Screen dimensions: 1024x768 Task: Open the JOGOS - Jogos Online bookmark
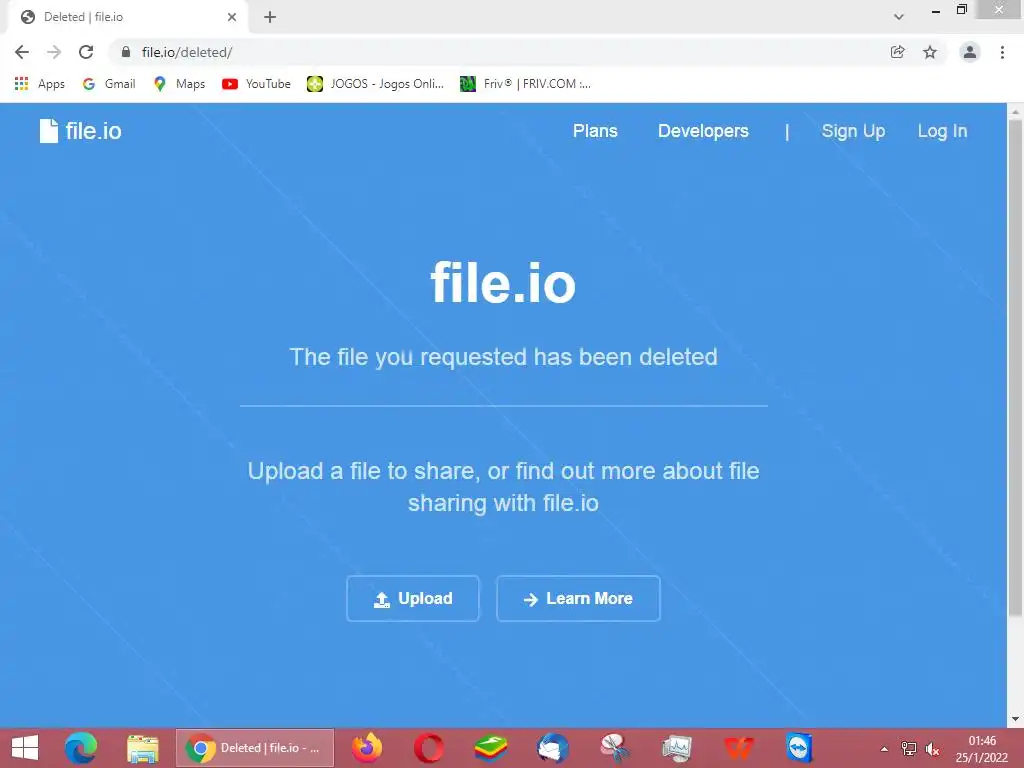coord(376,84)
